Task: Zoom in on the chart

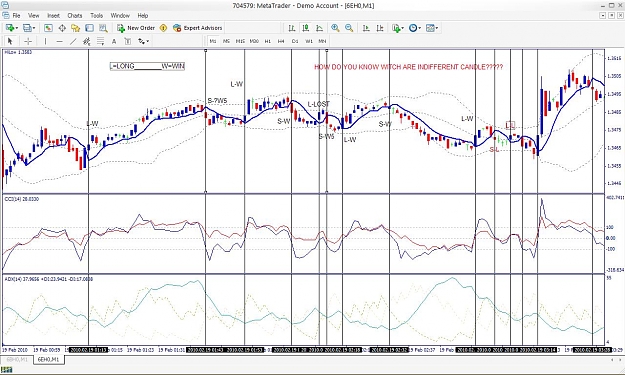Action: pos(335,28)
